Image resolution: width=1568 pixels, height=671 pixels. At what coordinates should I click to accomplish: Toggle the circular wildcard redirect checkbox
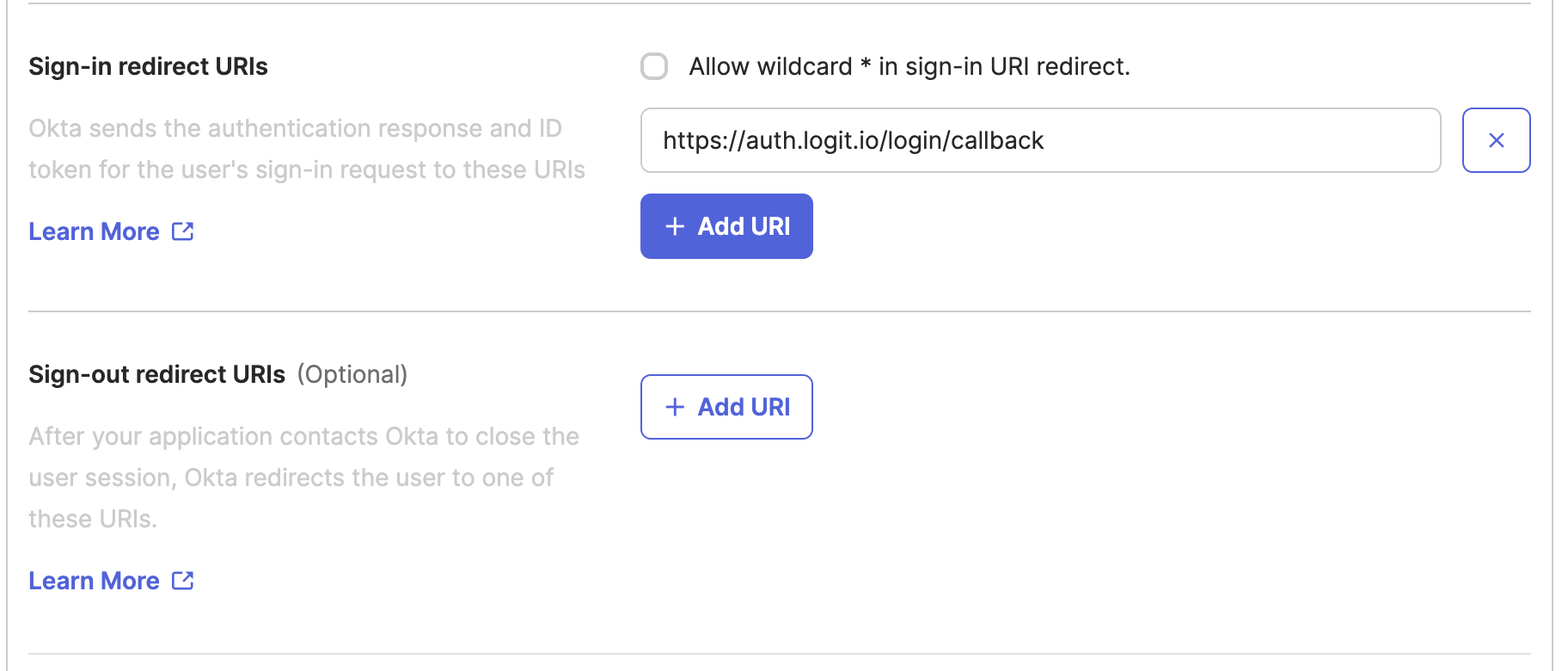654,66
